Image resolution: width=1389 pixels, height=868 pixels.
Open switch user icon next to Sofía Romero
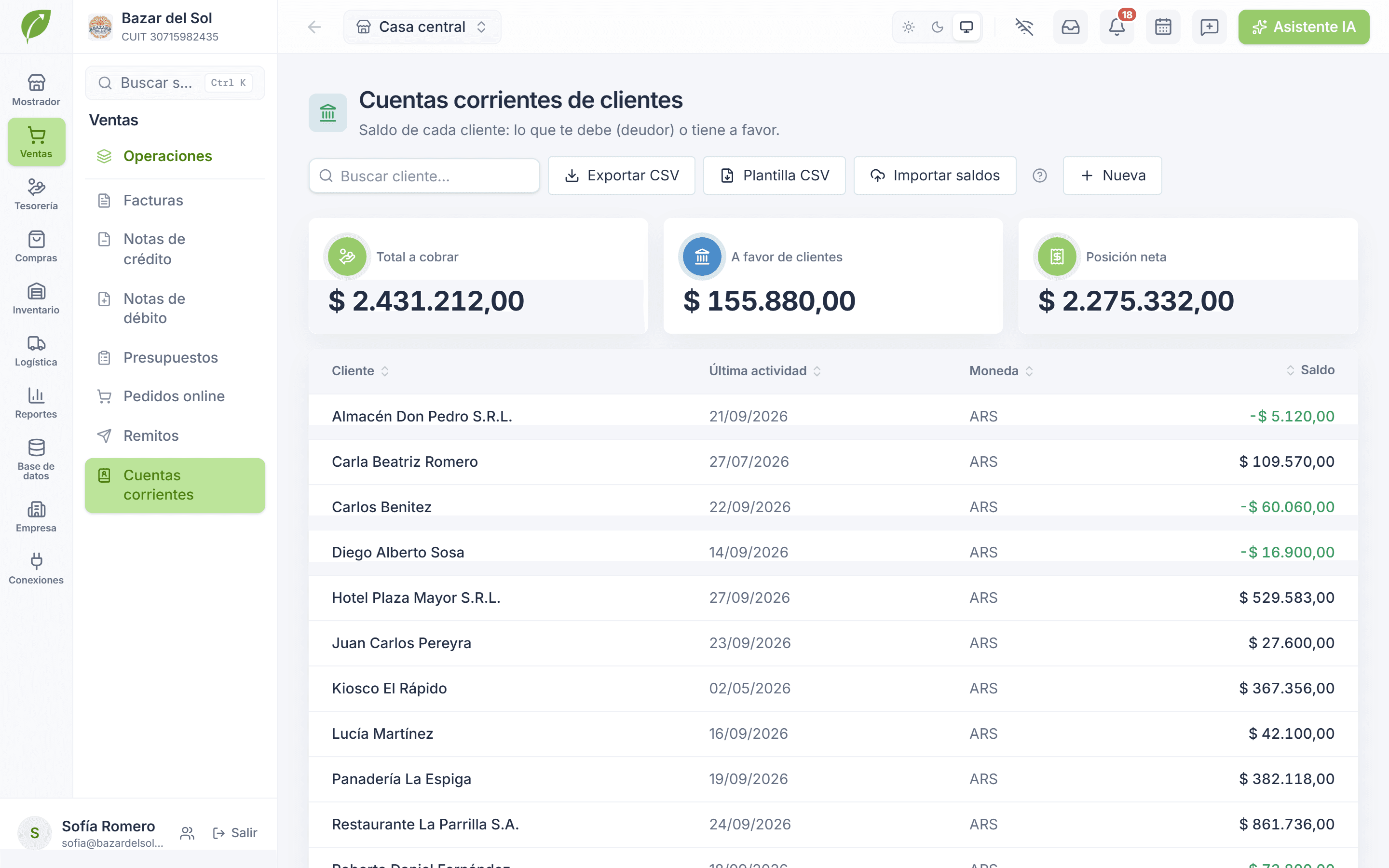coord(187,833)
